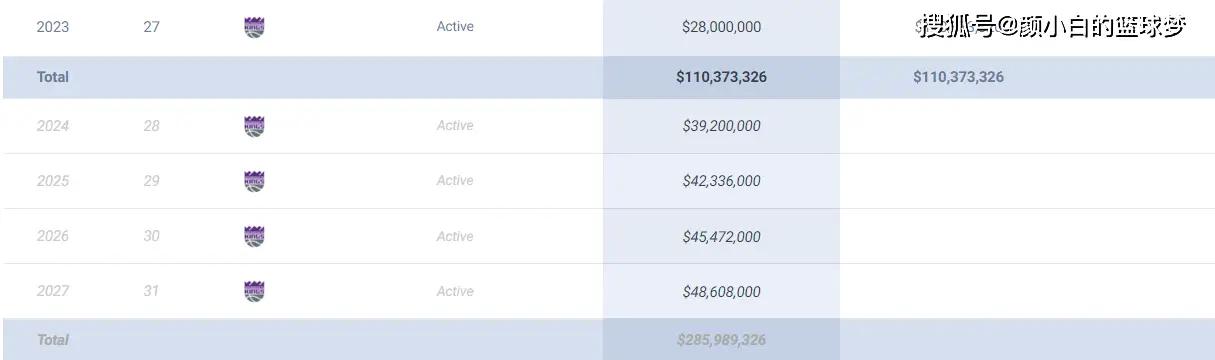
Task: Click the Sohu watermark text
Action: [1054, 26]
